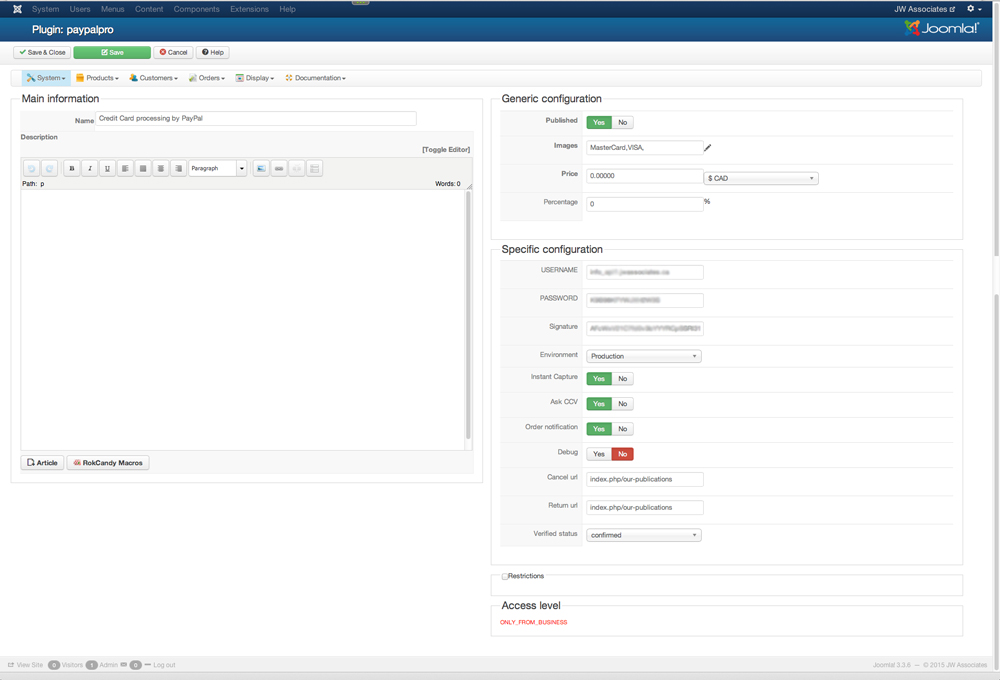Click the JW Associates site link

[x=924, y=9]
